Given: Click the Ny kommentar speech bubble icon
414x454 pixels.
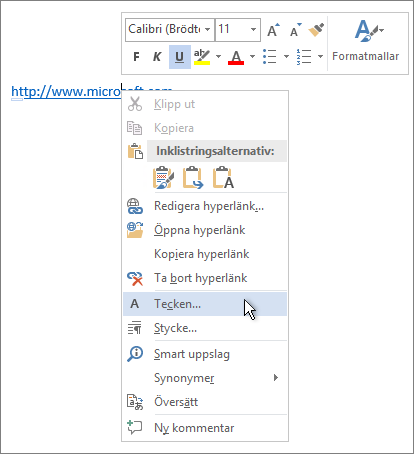Looking at the screenshot, I should (x=135, y=427).
